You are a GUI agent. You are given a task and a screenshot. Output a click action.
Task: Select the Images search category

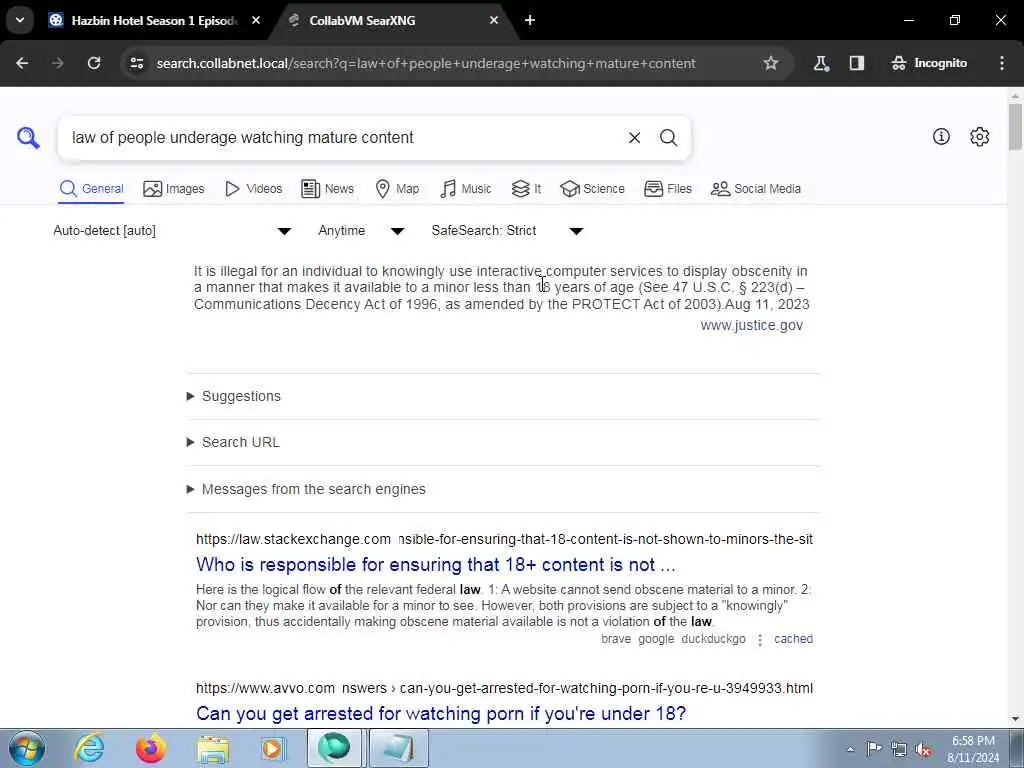click(174, 189)
